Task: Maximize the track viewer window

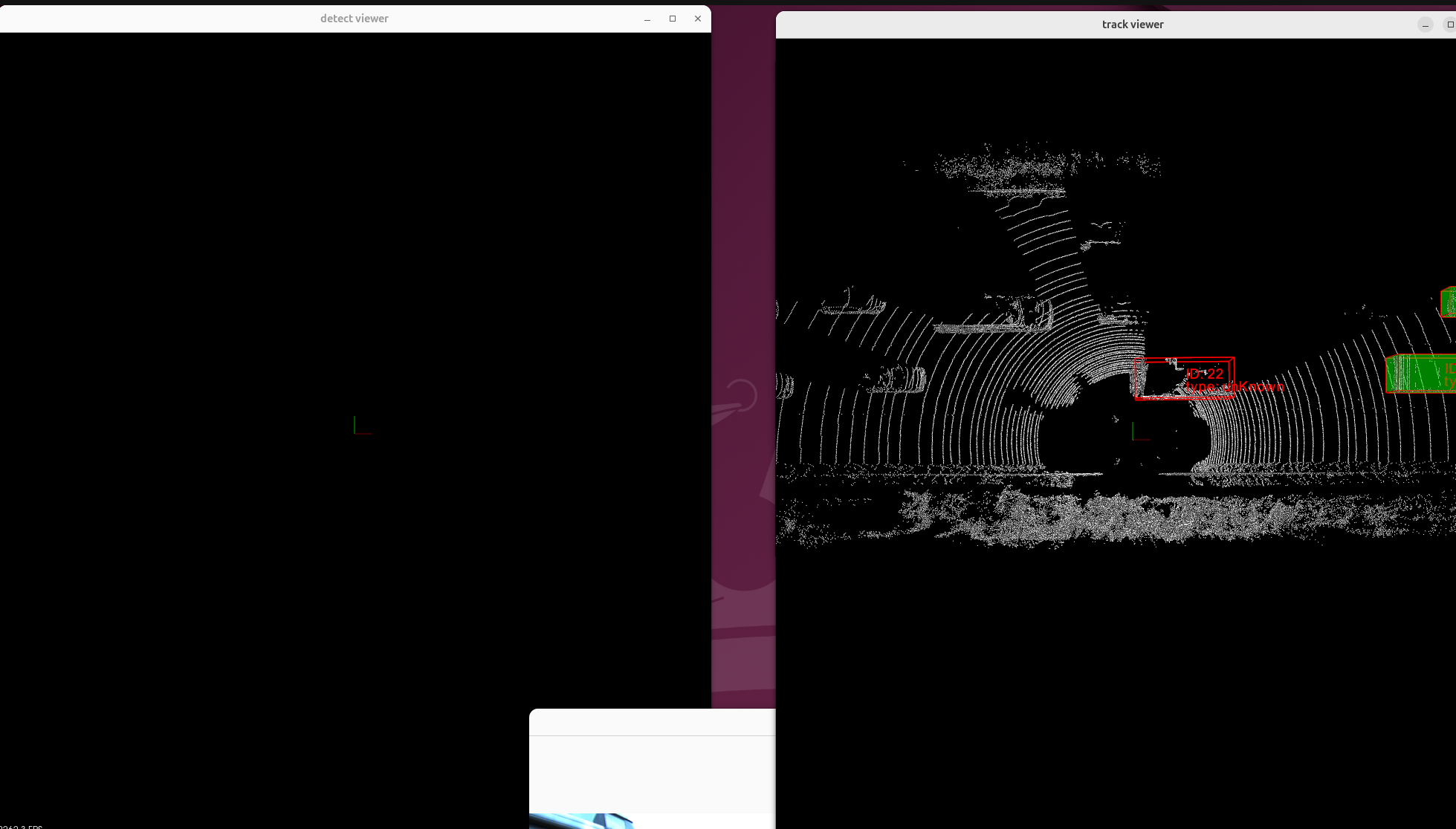Action: point(1449,25)
